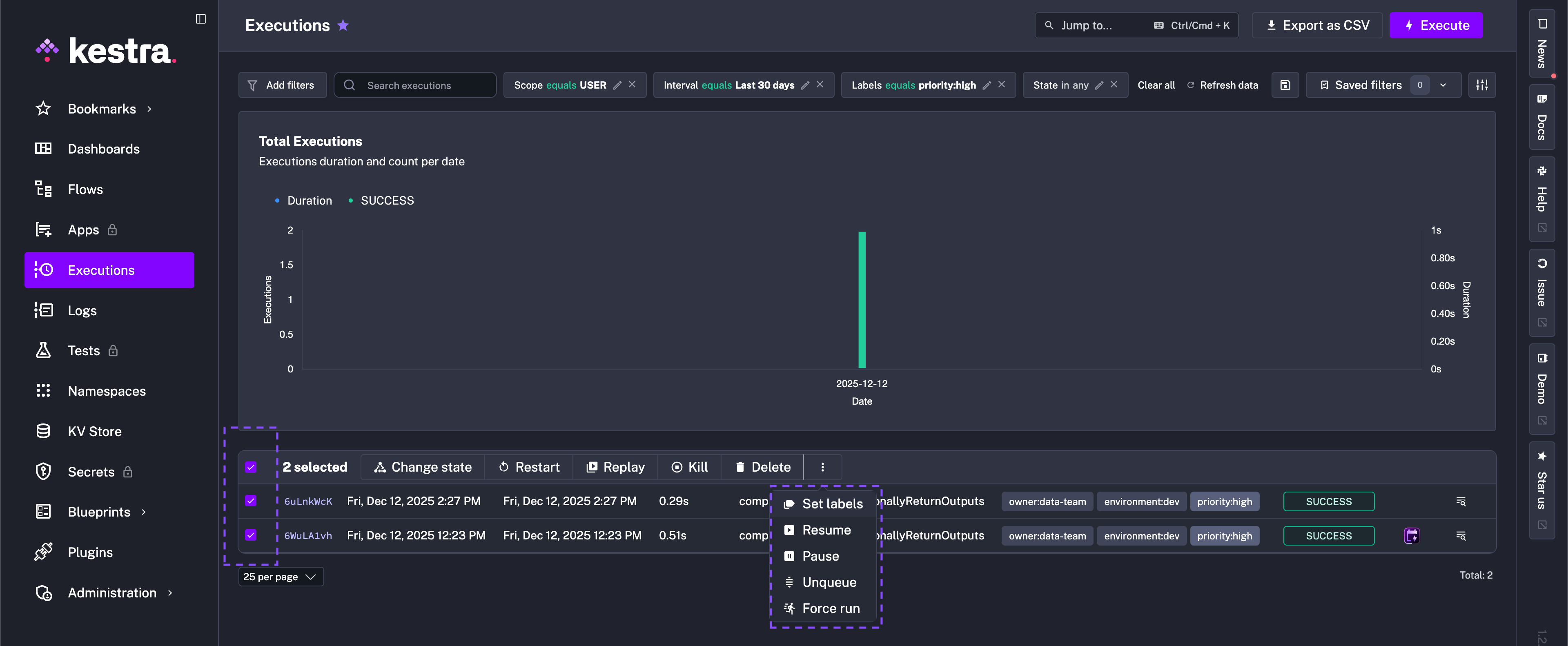Click the Export as CSV button
This screenshot has width=1568, height=646.
pyautogui.click(x=1317, y=25)
